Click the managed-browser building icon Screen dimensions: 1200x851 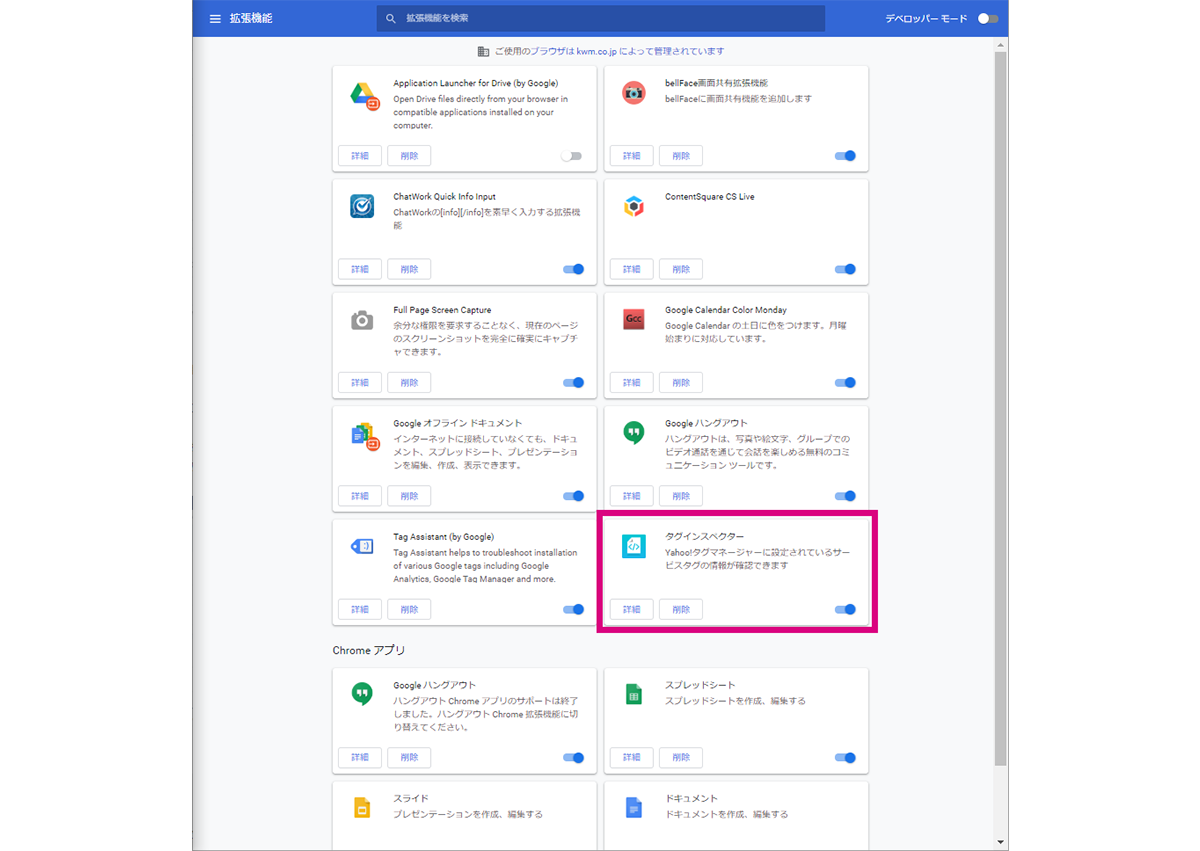pos(484,51)
